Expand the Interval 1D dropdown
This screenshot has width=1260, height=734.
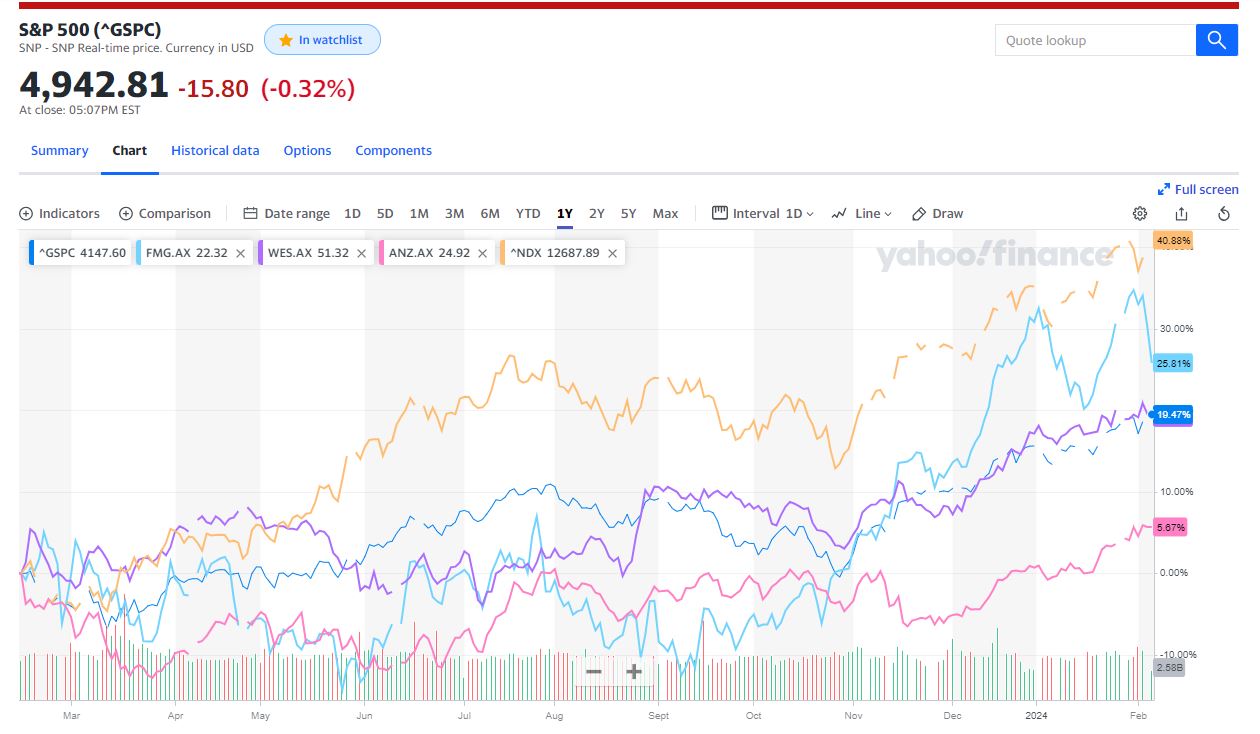coord(763,213)
